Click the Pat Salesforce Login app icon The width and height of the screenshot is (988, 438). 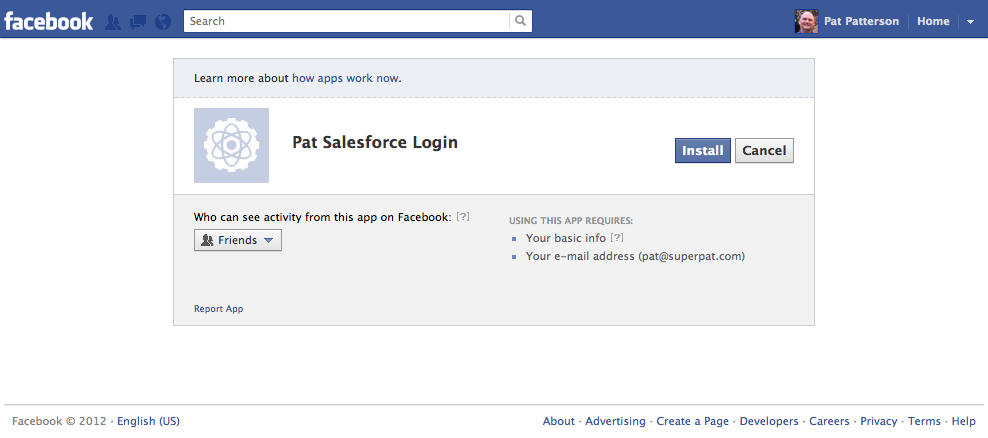point(231,146)
